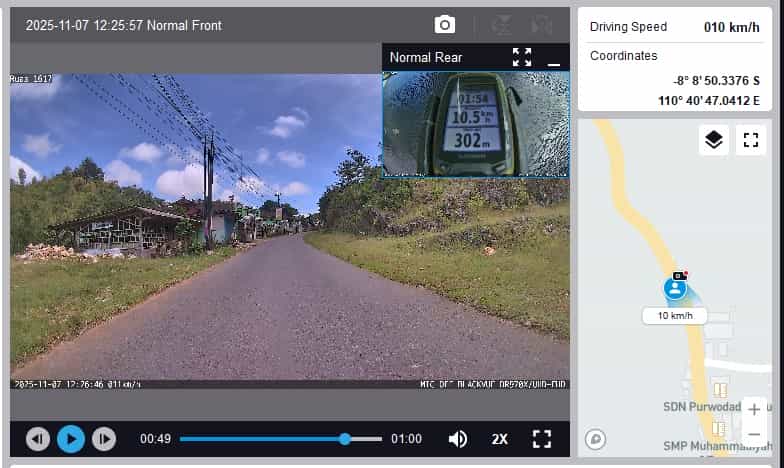Open the map layers selector
The image size is (784, 468).
pos(714,140)
